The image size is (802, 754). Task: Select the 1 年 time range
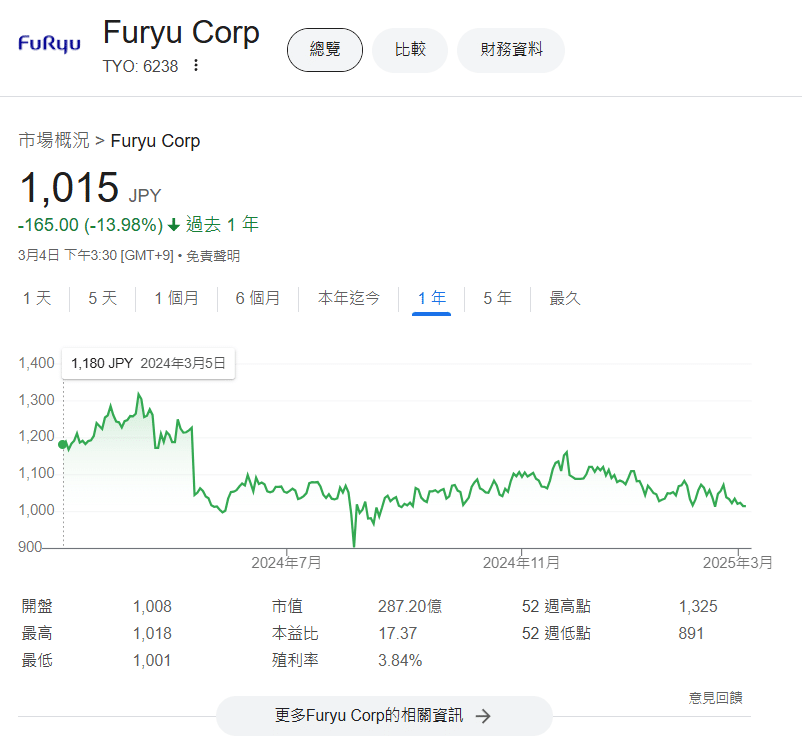point(432,298)
